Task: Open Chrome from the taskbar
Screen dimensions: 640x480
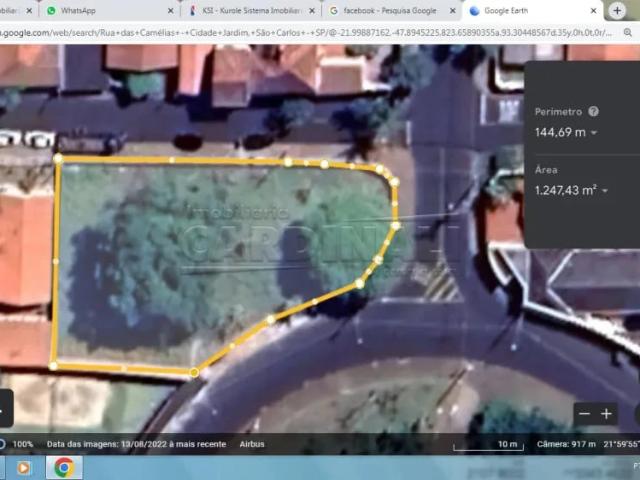Action: pyautogui.click(x=64, y=468)
